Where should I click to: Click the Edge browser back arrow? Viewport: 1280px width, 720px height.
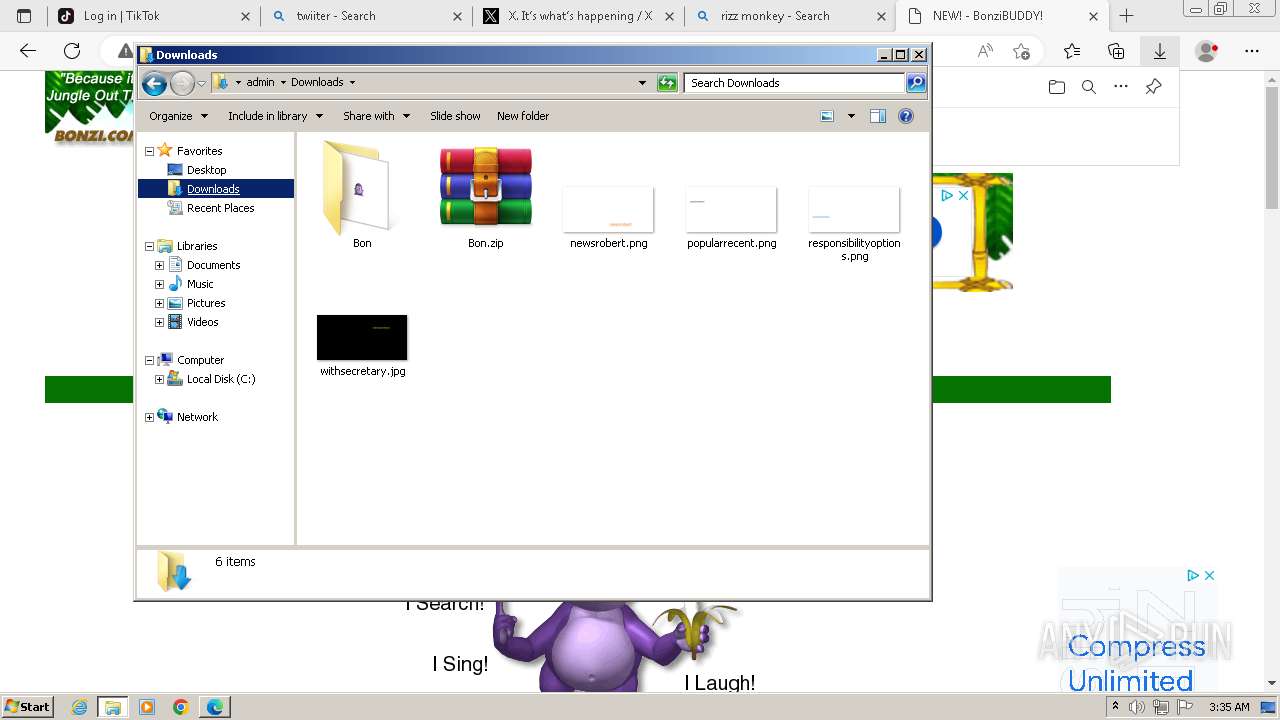click(x=28, y=51)
